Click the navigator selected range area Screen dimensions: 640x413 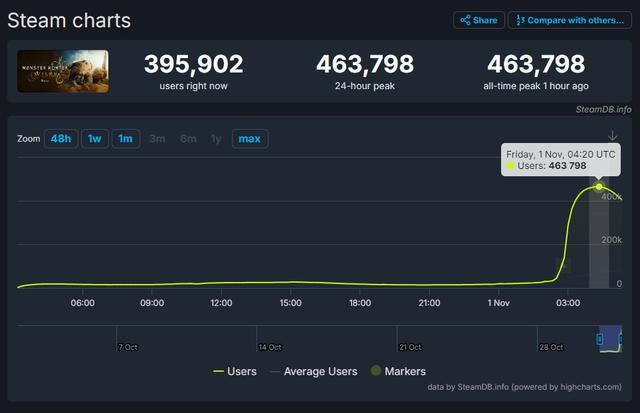click(610, 339)
